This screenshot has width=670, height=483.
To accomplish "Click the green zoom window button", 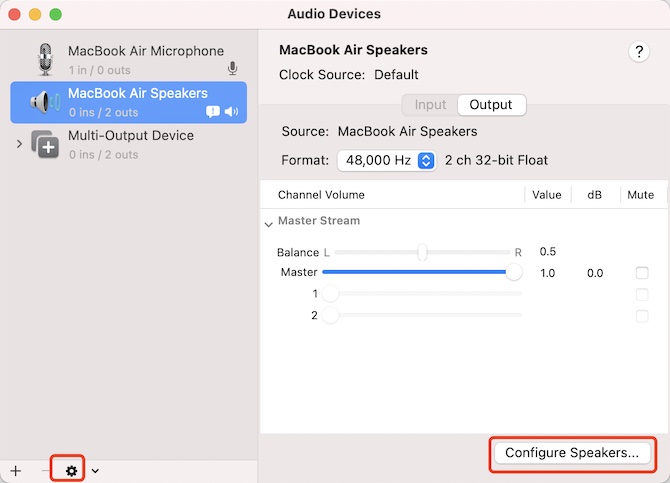I will coord(56,14).
